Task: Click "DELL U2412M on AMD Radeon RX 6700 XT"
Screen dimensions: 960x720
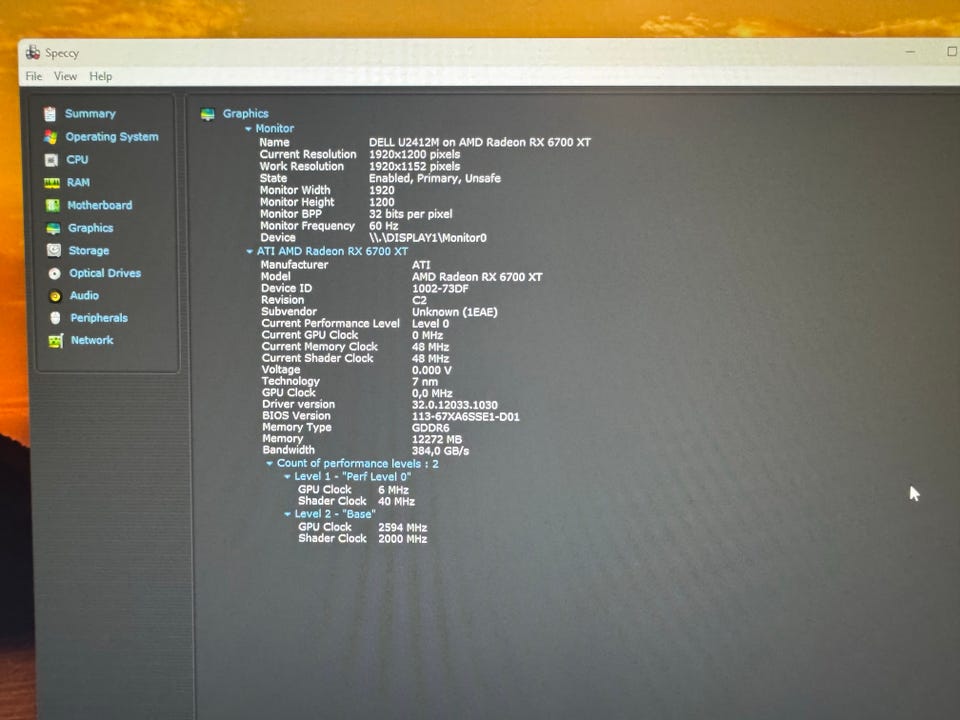Action: click(480, 143)
